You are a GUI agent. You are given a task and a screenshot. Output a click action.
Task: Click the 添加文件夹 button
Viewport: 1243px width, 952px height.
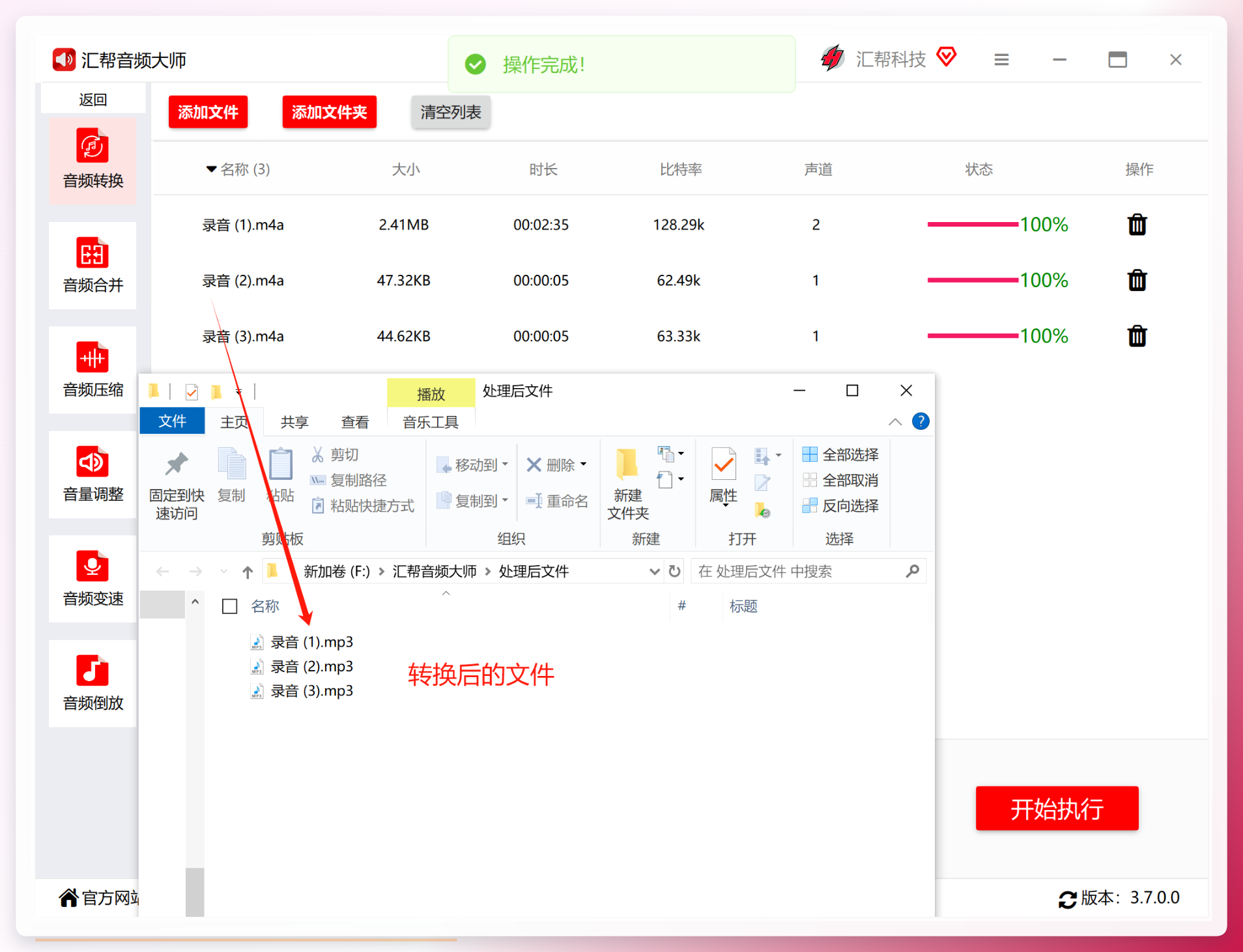(329, 112)
